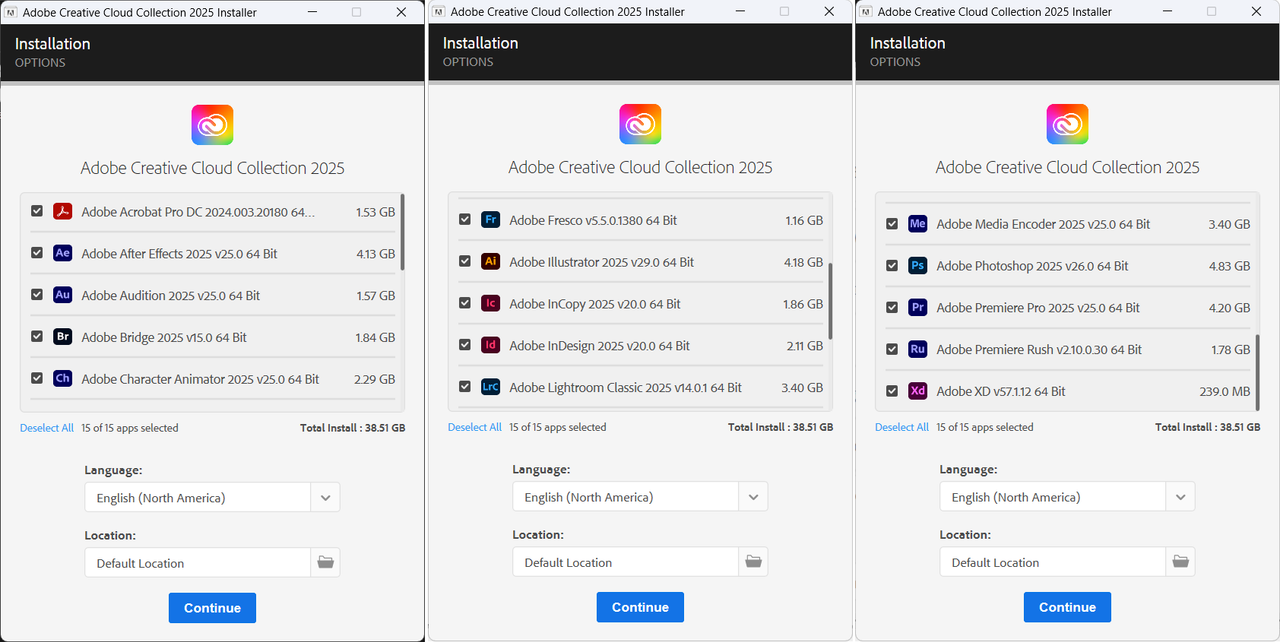The image size is (1280, 642).
Task: Click Deselect All in right window
Action: (902, 427)
